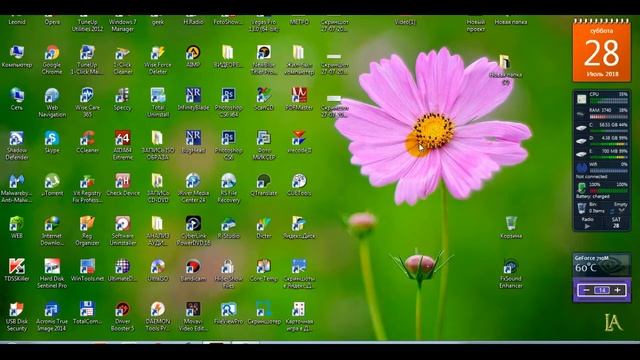Launch Reg Organizer
The width and height of the screenshot is (640, 360).
87,231
